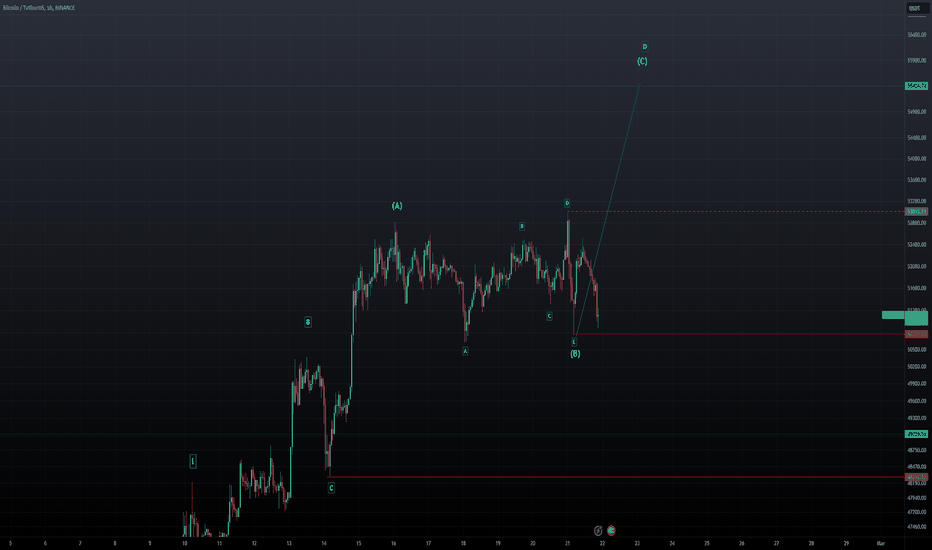This screenshot has height=550, width=932.
Task: Click the green current price box on axis
Action: [x=916, y=318]
